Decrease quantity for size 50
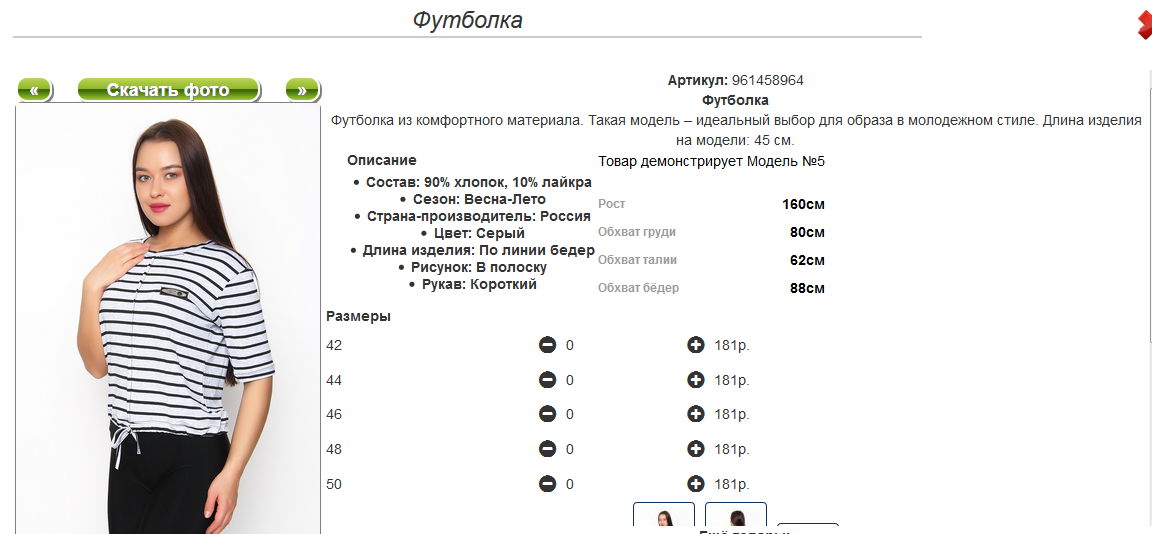1152x534 pixels. click(547, 484)
